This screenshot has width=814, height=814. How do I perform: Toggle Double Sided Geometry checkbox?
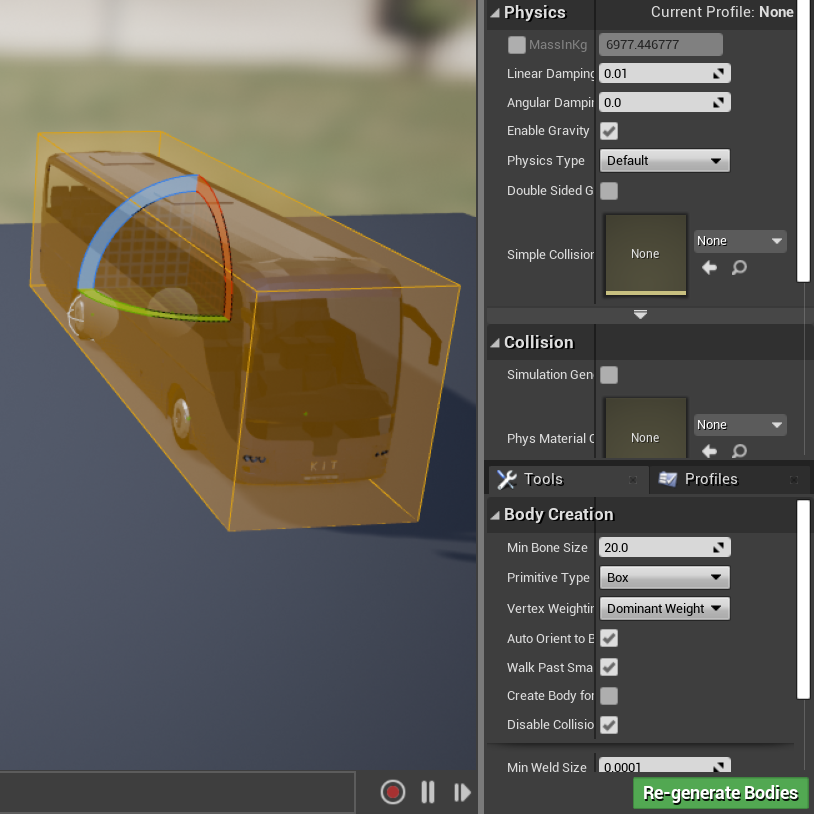point(609,191)
